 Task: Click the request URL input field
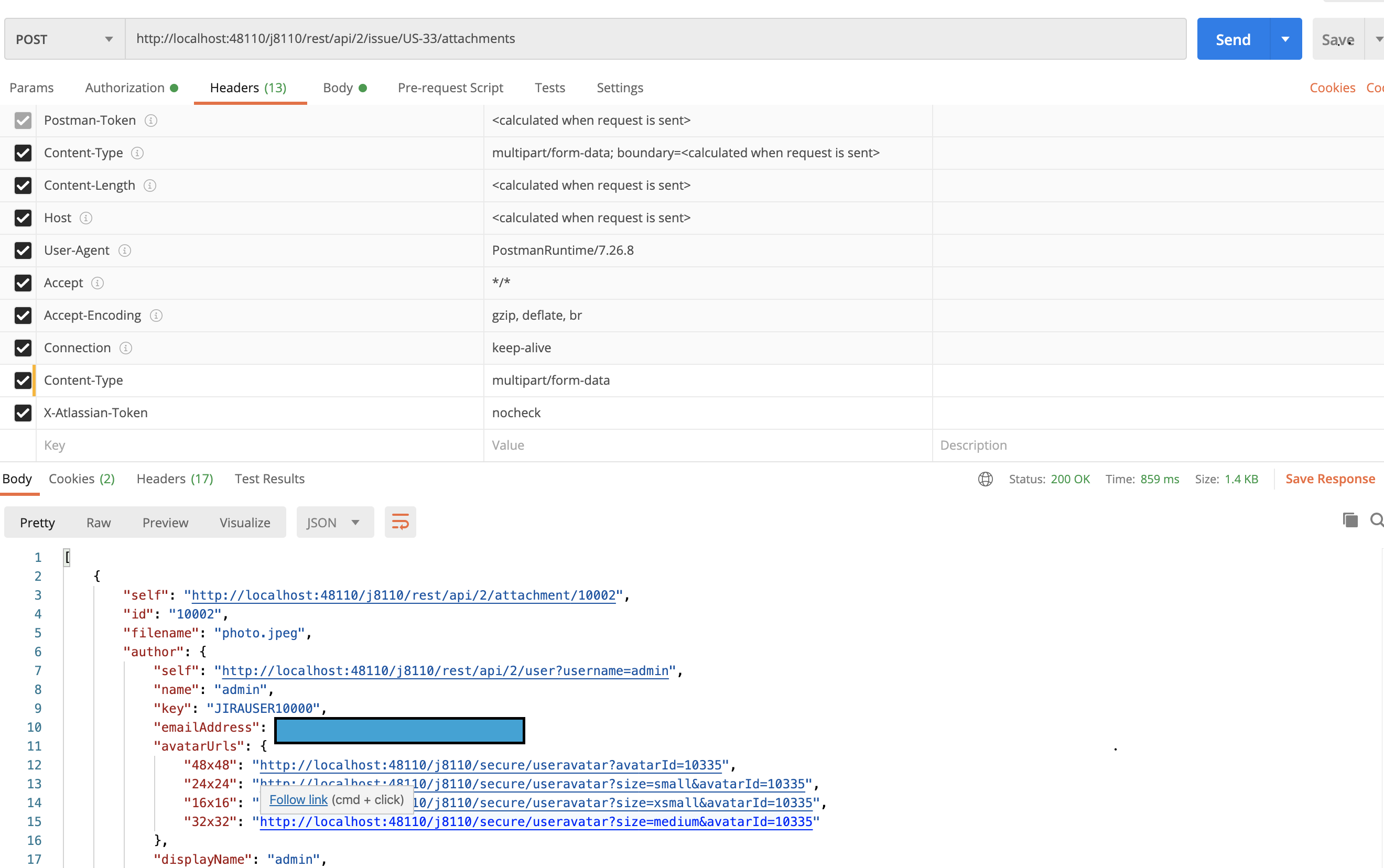coord(654,39)
